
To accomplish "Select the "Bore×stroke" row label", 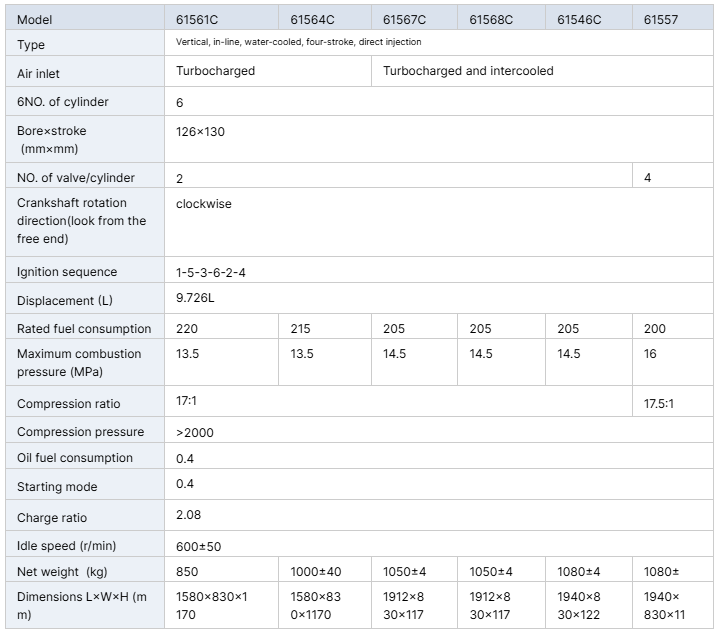I will [52, 131].
